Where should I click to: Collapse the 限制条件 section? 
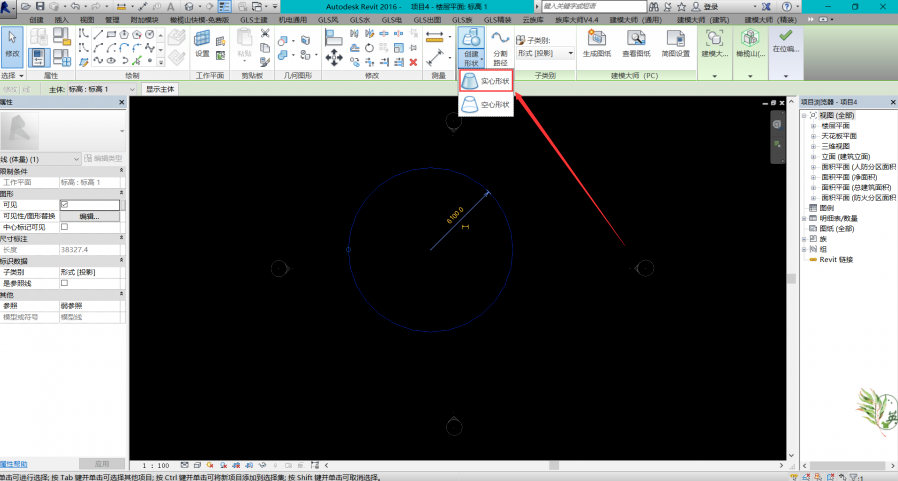pos(121,171)
